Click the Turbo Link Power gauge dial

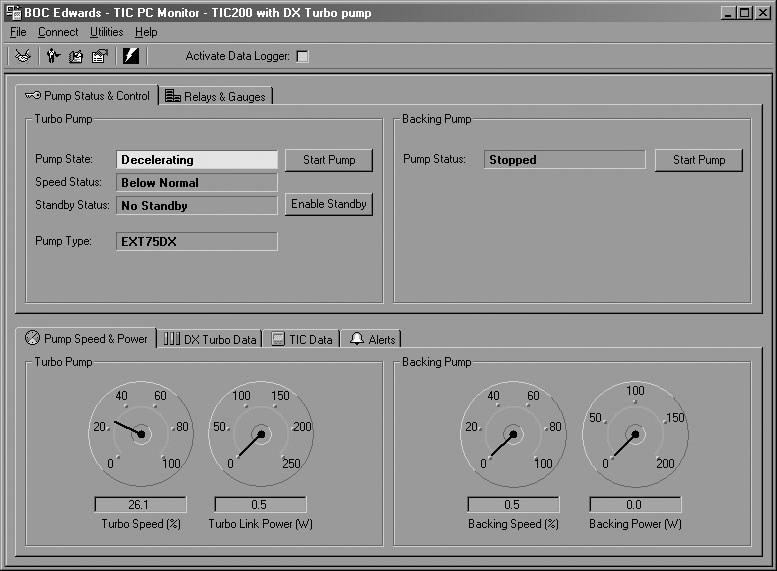(x=261, y=434)
